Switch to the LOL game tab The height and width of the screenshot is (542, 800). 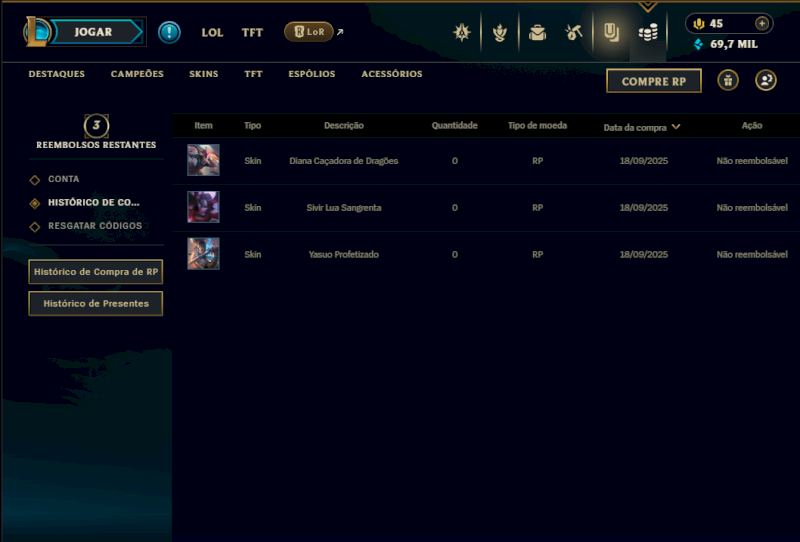(x=212, y=33)
